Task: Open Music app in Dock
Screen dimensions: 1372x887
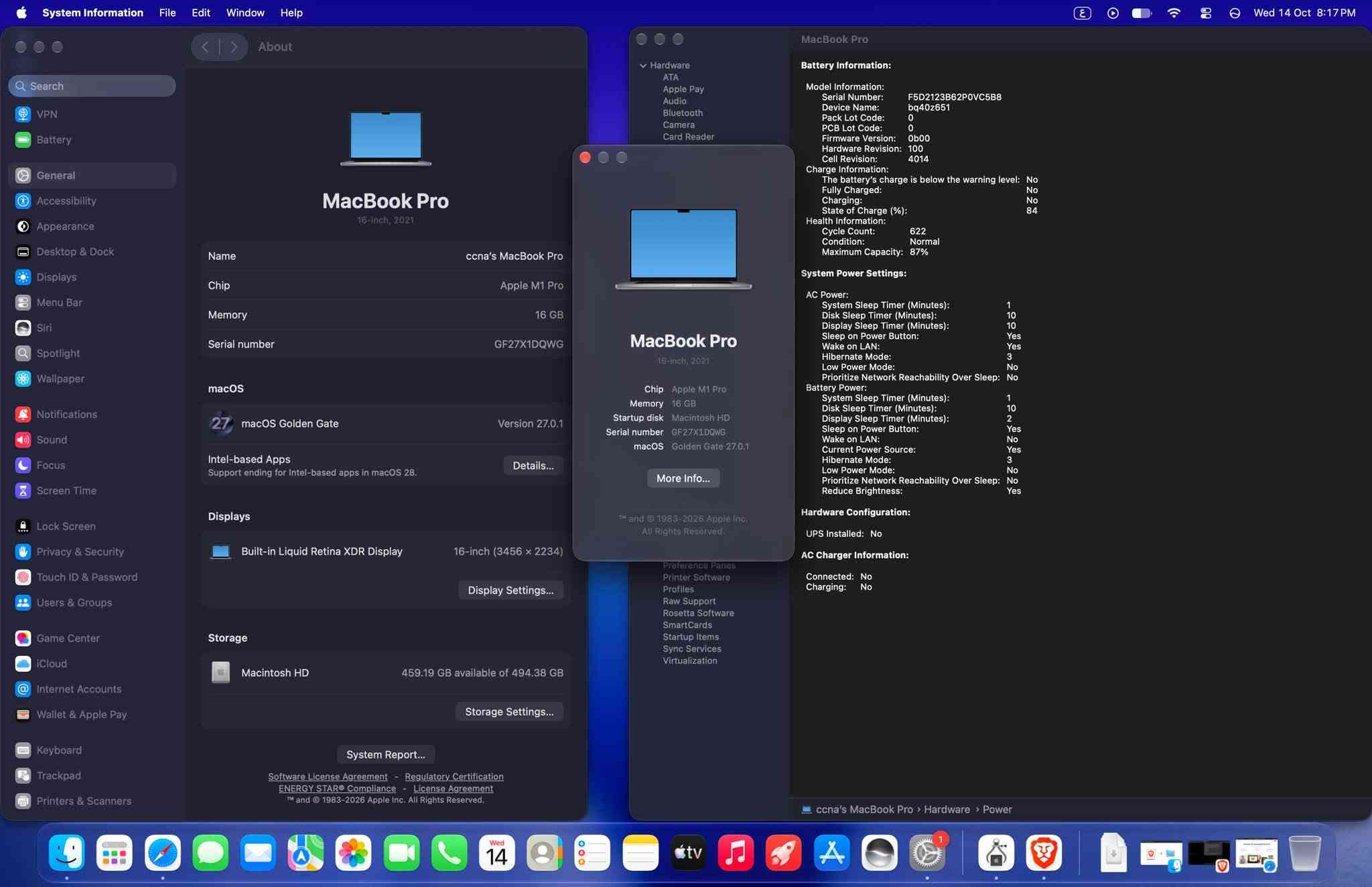Action: [x=736, y=853]
